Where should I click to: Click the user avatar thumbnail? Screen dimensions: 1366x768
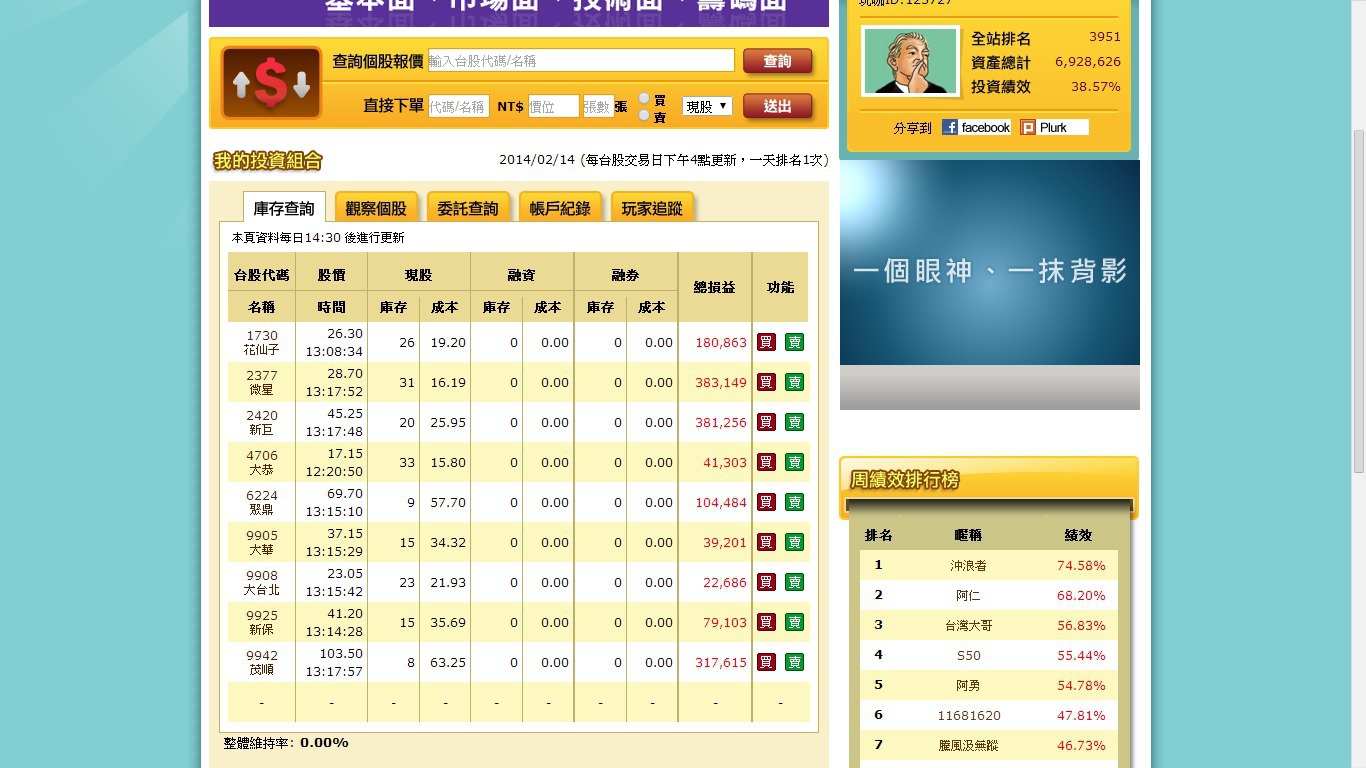point(910,61)
